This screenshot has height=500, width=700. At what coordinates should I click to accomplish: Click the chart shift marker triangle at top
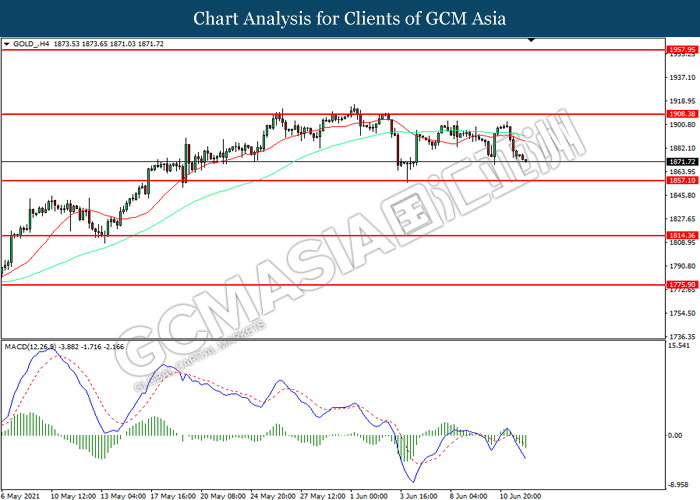531,40
